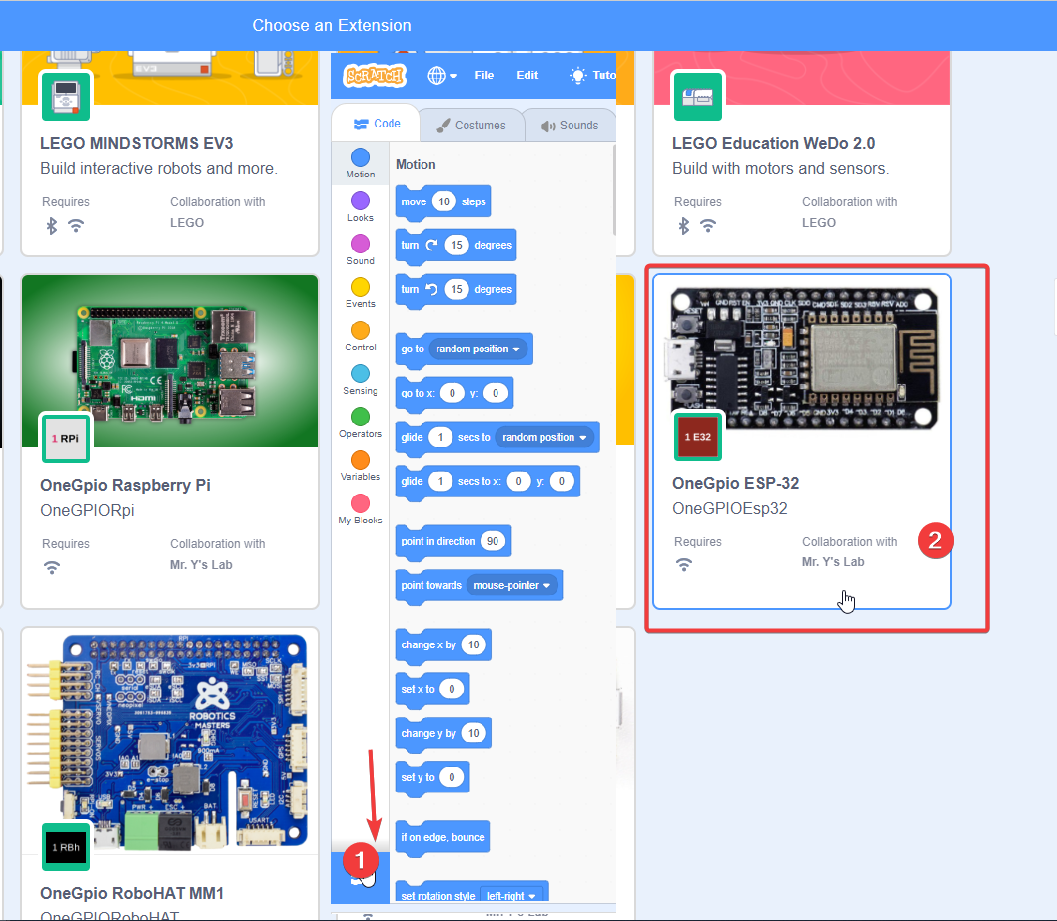Click the move 10 steps block
The width and height of the screenshot is (1057, 921).
[x=443, y=202]
